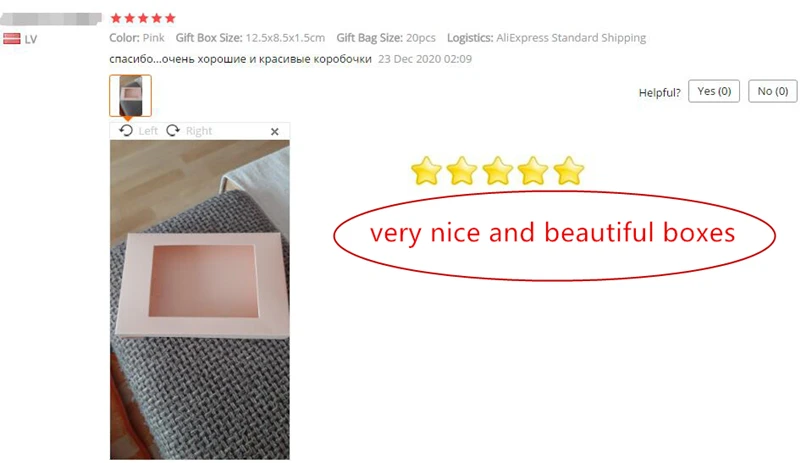This screenshot has width=800, height=463.
Task: Click the AliExpress Standard Shipping logistics text
Action: (571, 38)
